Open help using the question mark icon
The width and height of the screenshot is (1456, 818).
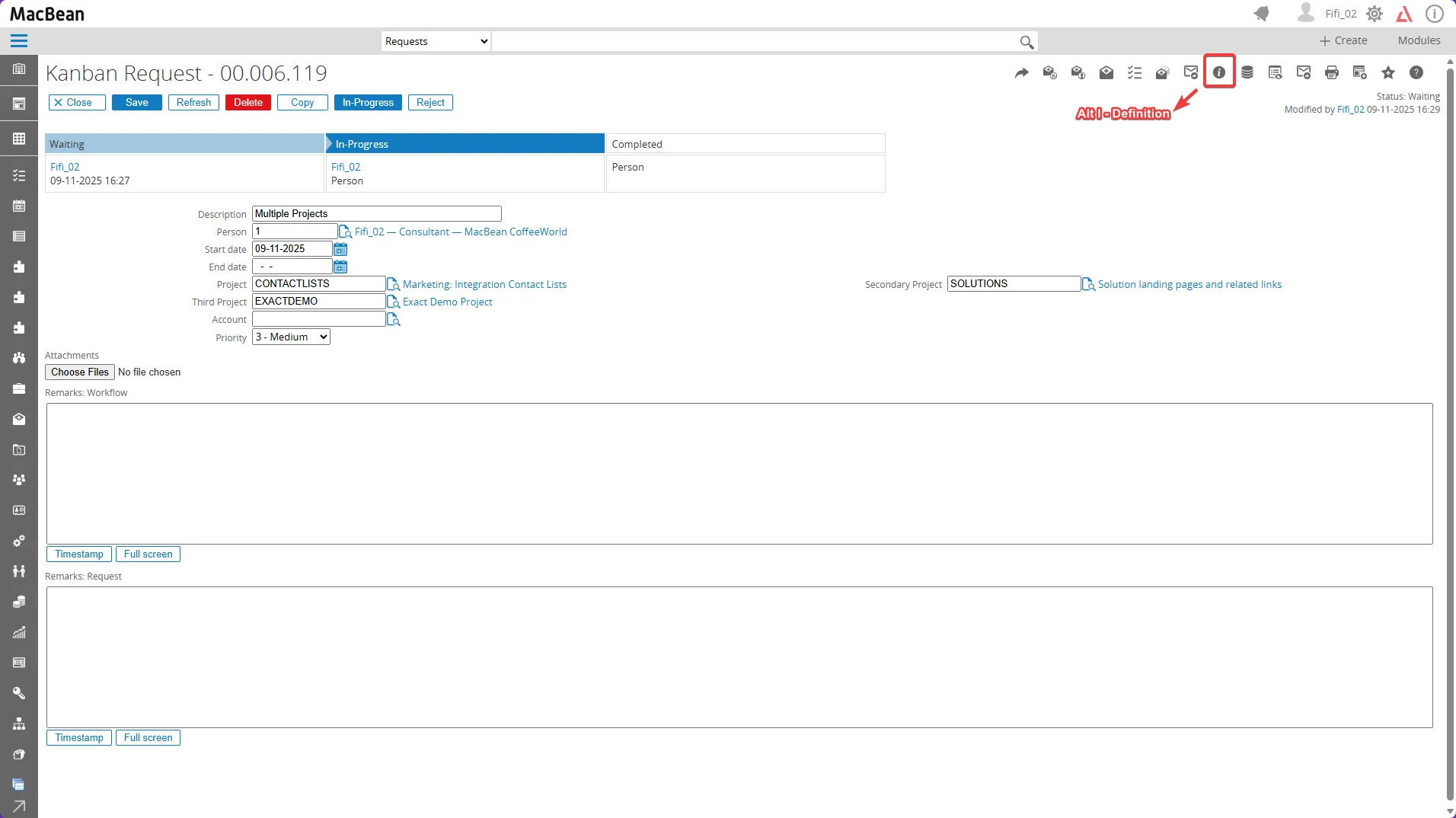(1416, 72)
